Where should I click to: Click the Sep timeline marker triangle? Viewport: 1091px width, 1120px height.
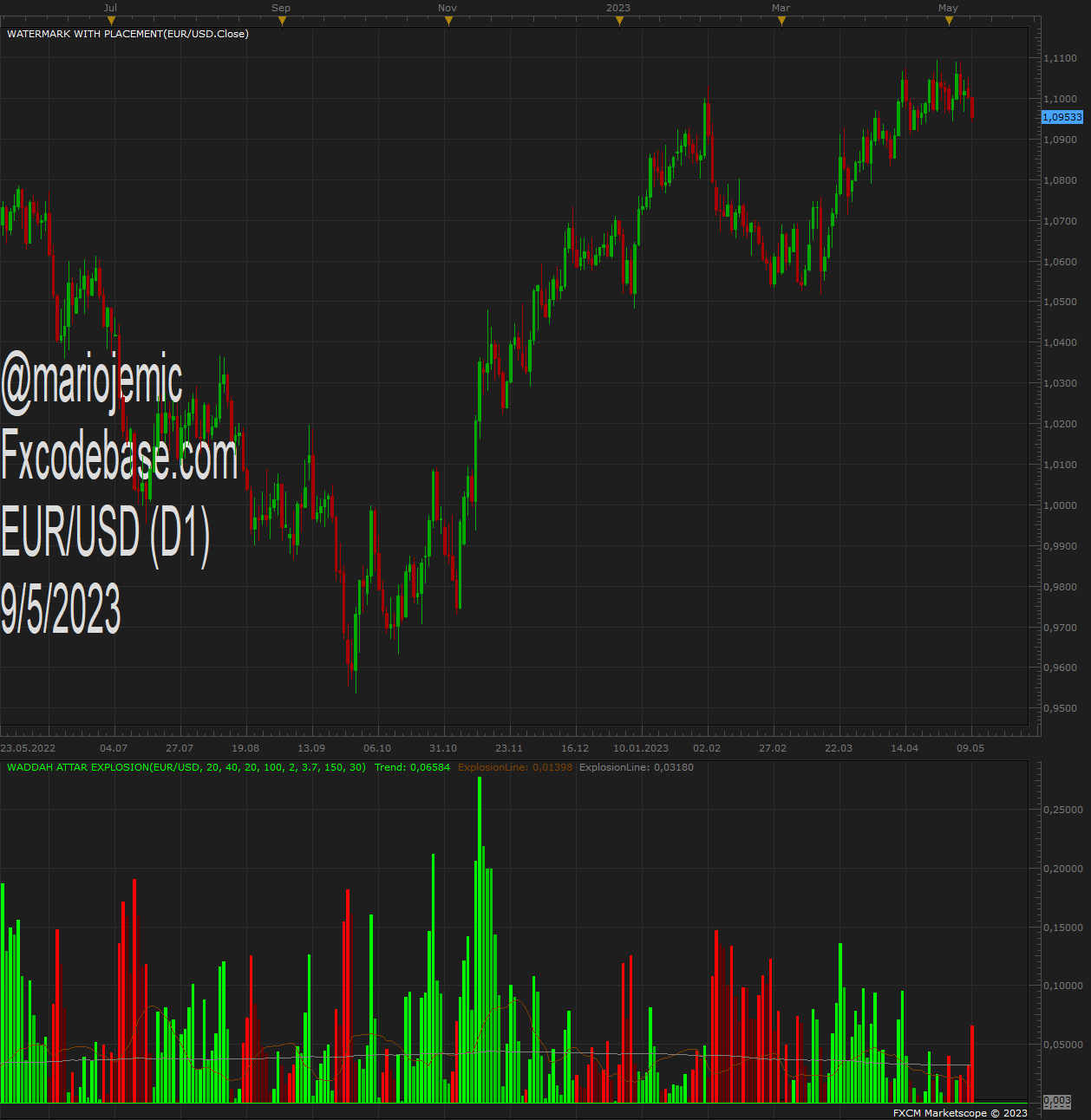pyautogui.click(x=282, y=21)
